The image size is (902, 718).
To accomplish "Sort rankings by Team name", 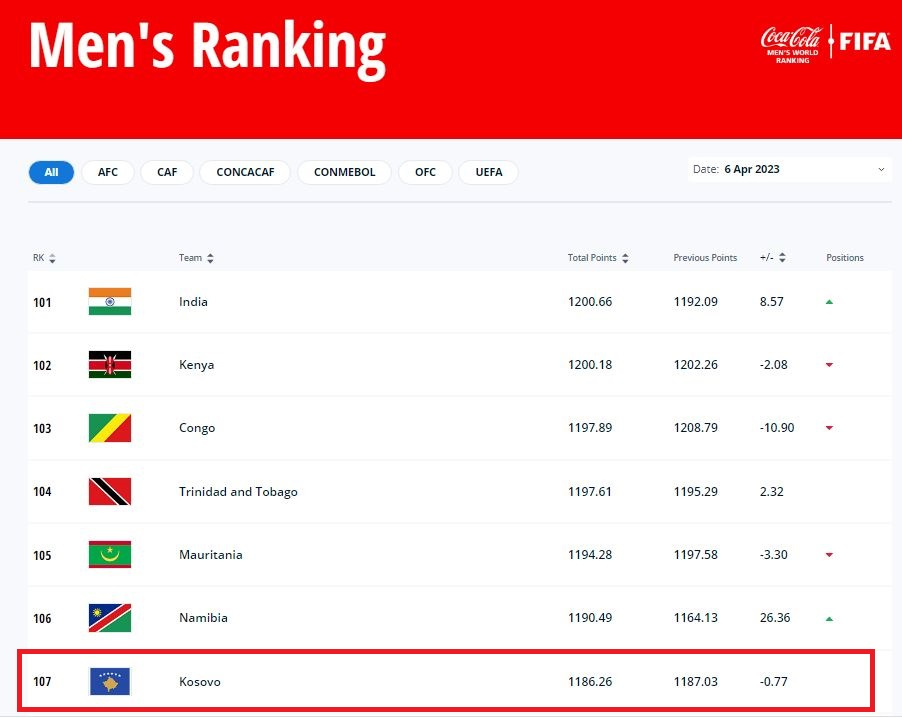I will click(196, 258).
